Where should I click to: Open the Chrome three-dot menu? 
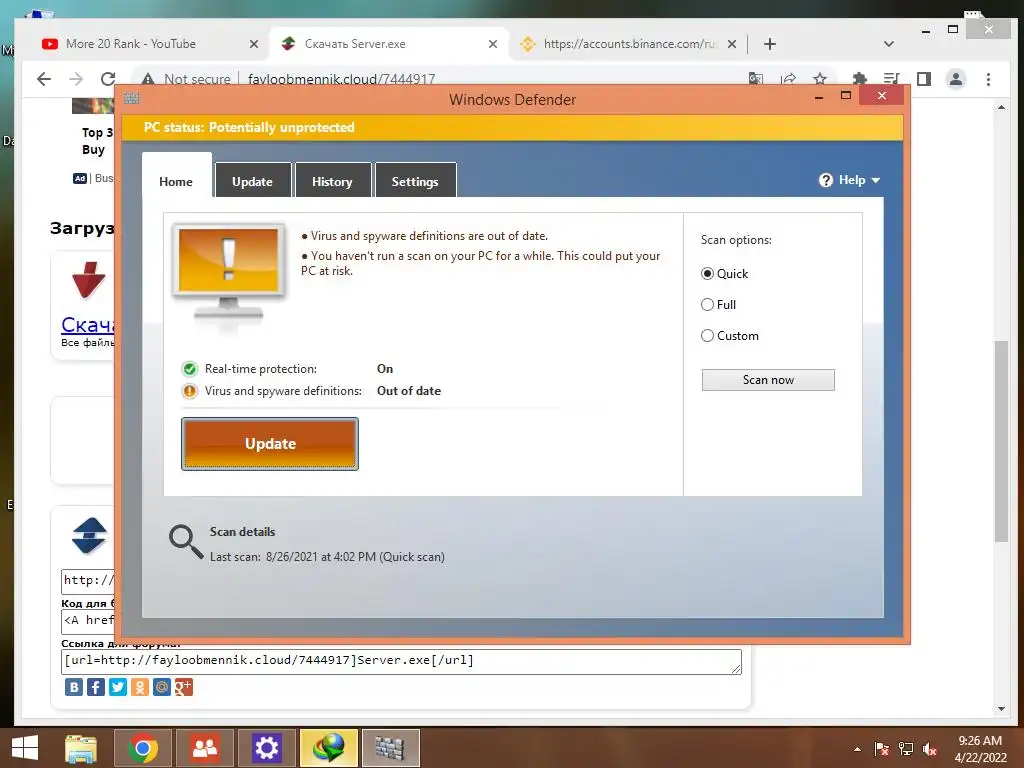(988, 79)
